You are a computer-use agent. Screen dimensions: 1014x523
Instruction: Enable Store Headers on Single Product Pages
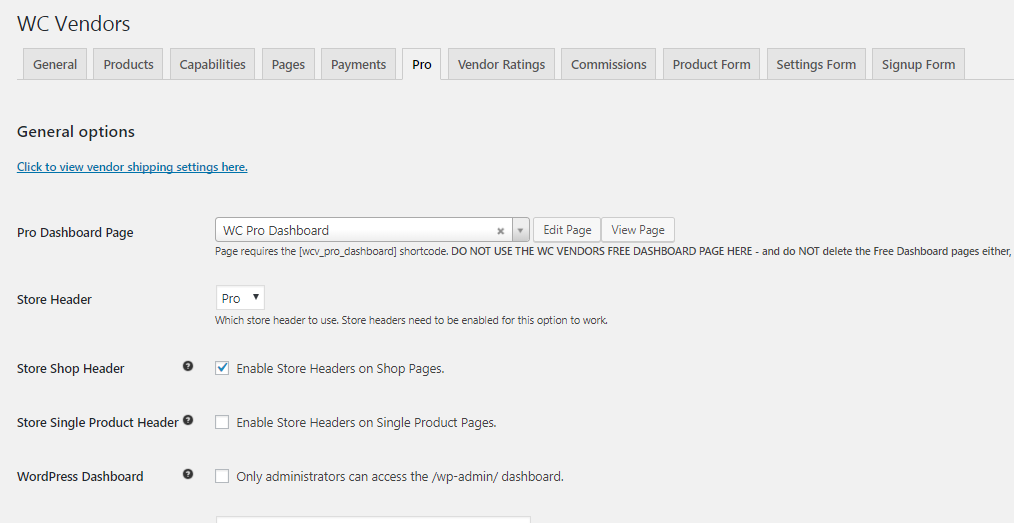click(x=222, y=422)
